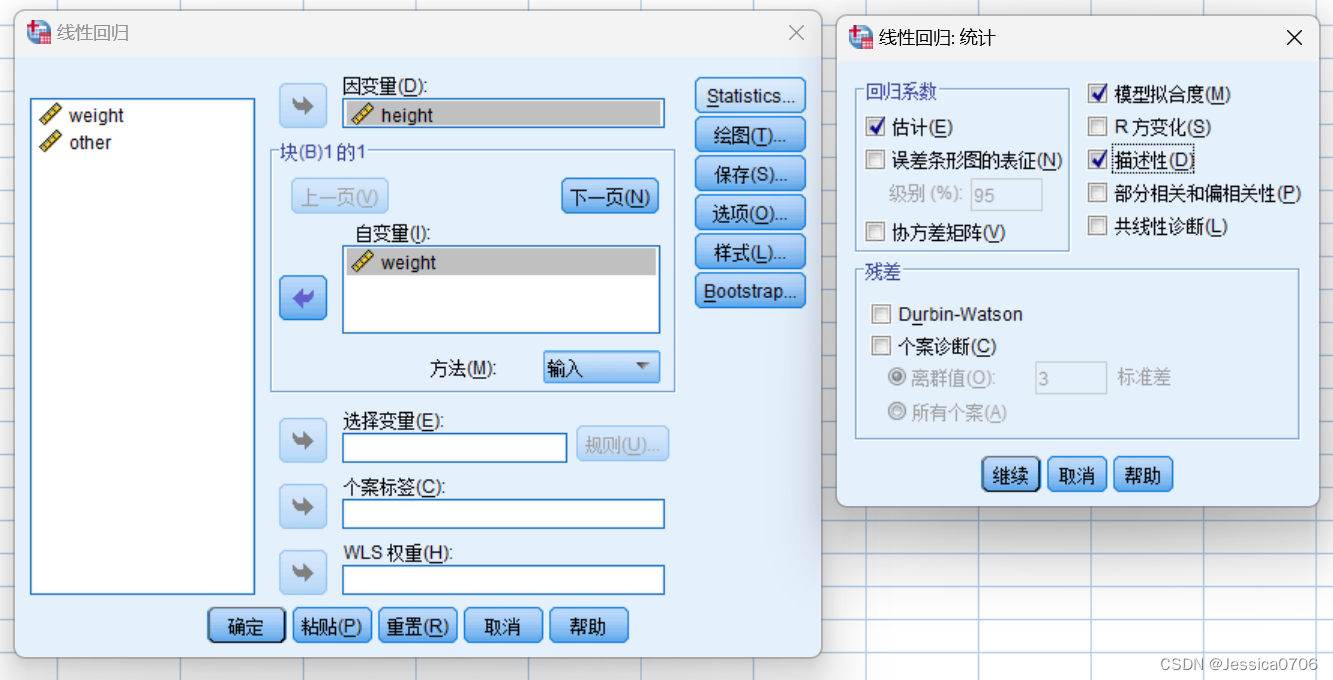Click SPSS icon in 线性回归: 统计 title bar
Viewport: 1333px width, 680px height.
pos(860,37)
